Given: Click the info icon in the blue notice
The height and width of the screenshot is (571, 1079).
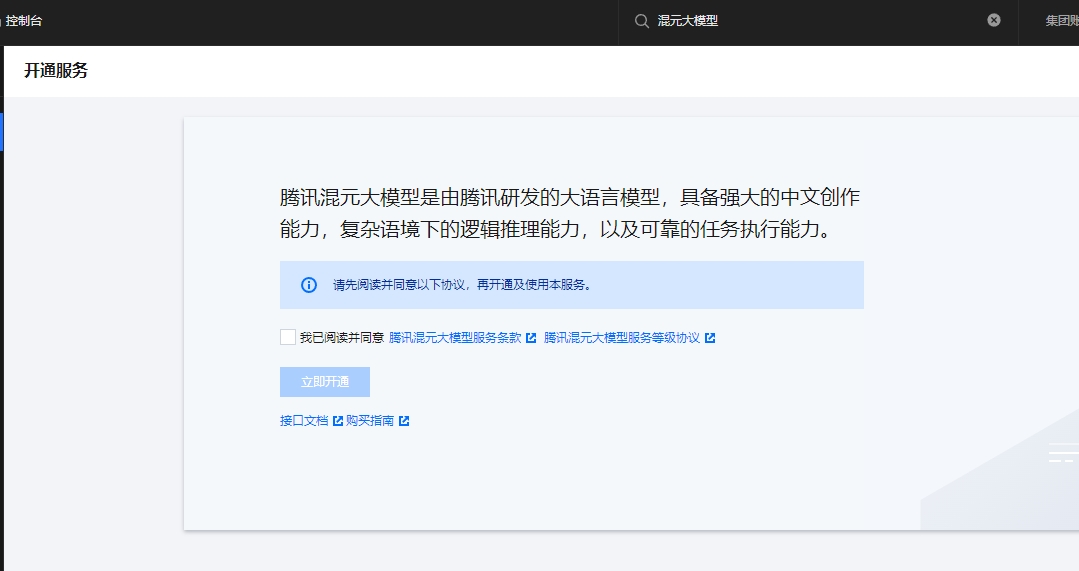Looking at the screenshot, I should point(309,285).
